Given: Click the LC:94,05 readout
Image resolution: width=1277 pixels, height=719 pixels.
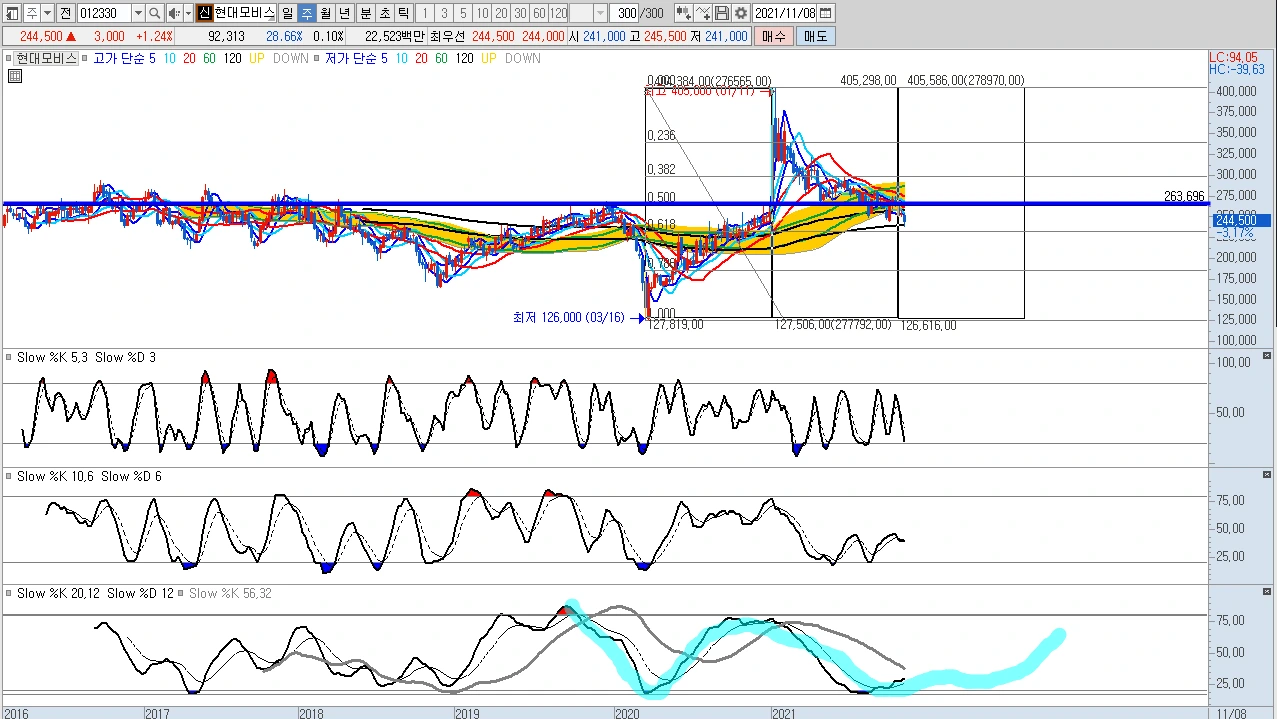Looking at the screenshot, I should click(1233, 57).
